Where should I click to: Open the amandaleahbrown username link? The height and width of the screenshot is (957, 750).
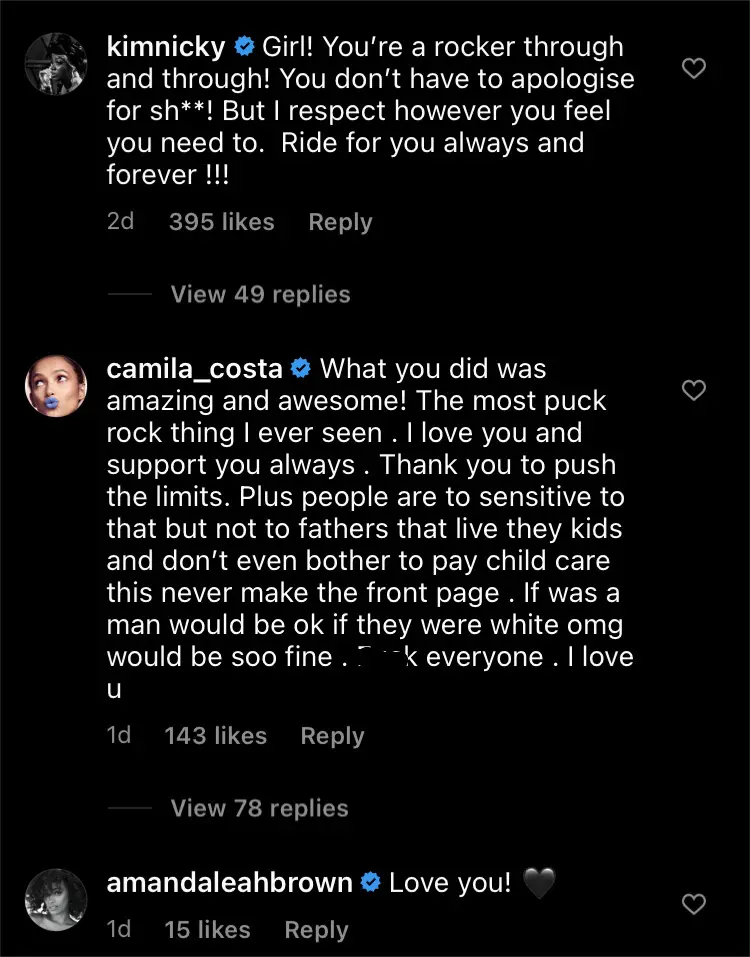point(229,883)
